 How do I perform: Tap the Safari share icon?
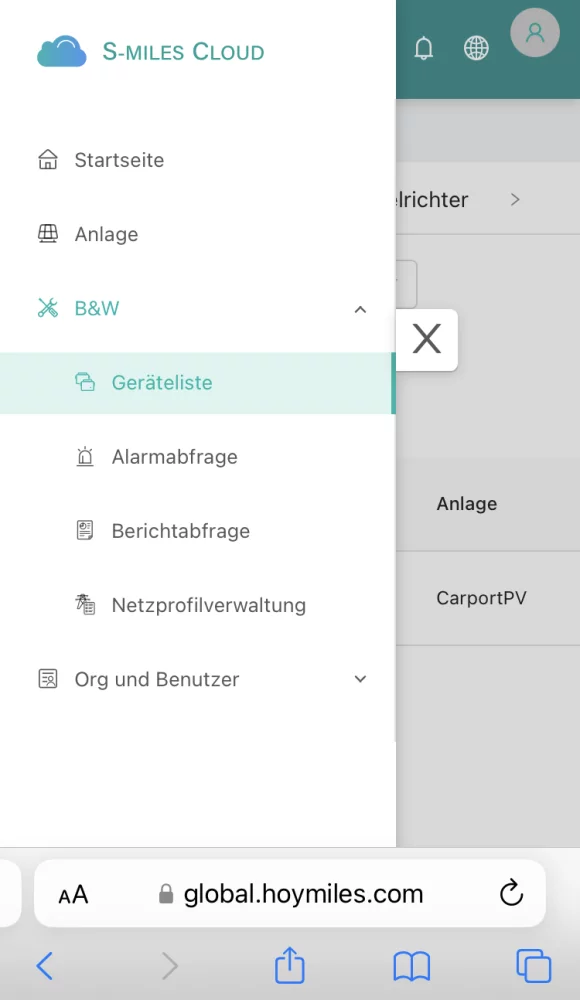coord(290,965)
